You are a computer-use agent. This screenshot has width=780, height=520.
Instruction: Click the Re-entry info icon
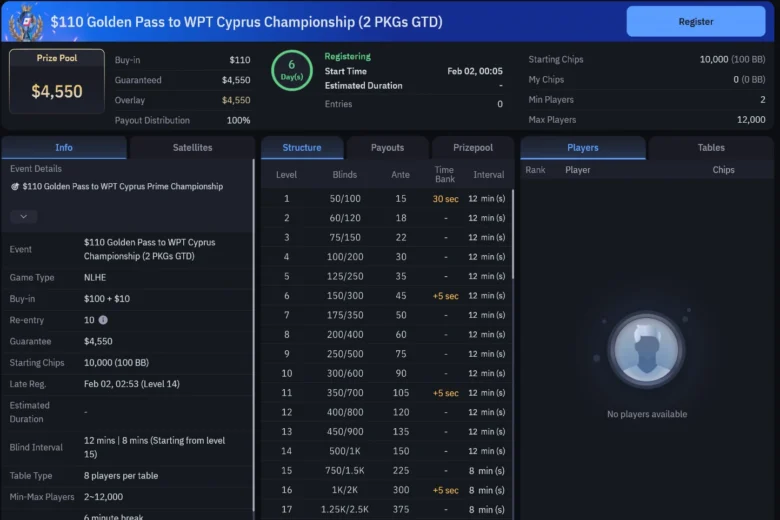coord(103,320)
